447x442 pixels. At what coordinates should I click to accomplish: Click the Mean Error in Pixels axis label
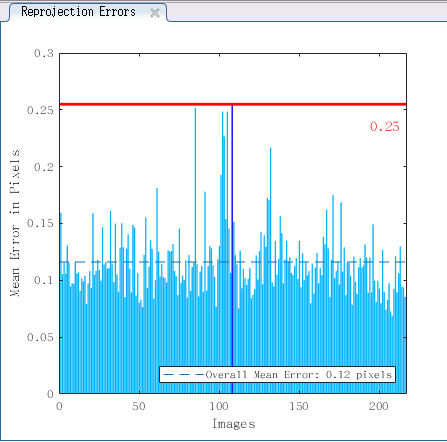click(x=15, y=223)
